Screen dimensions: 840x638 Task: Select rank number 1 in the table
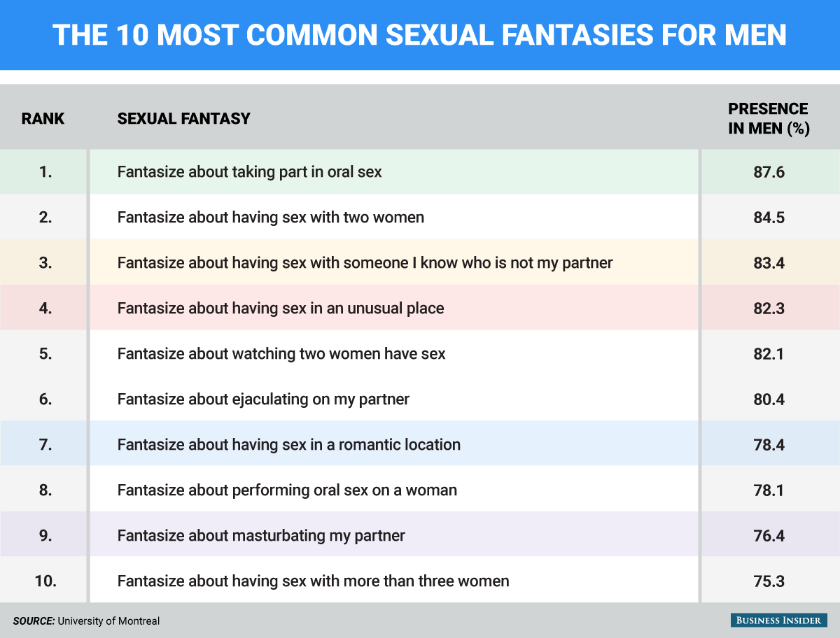45,172
